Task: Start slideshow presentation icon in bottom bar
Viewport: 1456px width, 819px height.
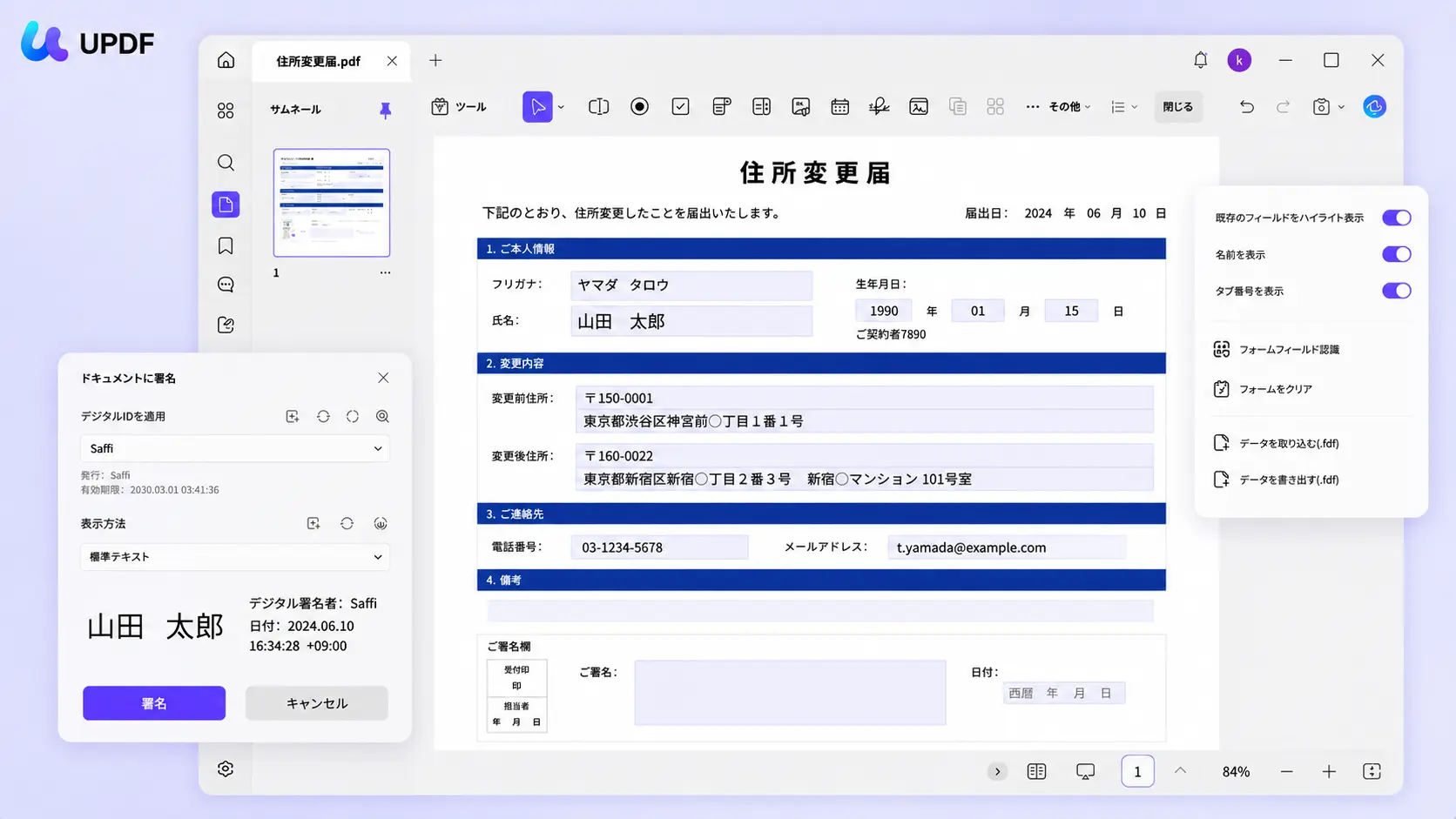Action: pyautogui.click(x=1085, y=771)
